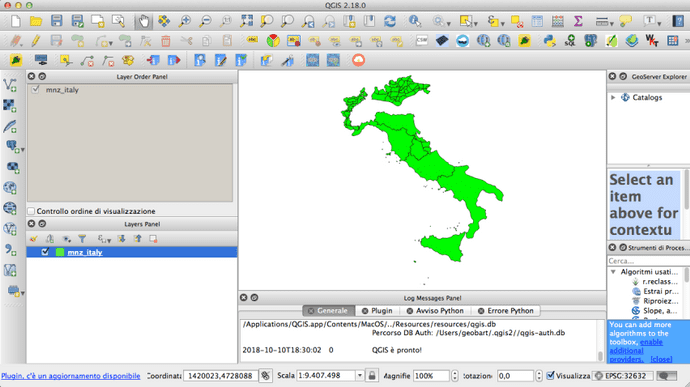Toggle the Visualizza render checkbox
The height and width of the screenshot is (387, 690).
(550, 376)
